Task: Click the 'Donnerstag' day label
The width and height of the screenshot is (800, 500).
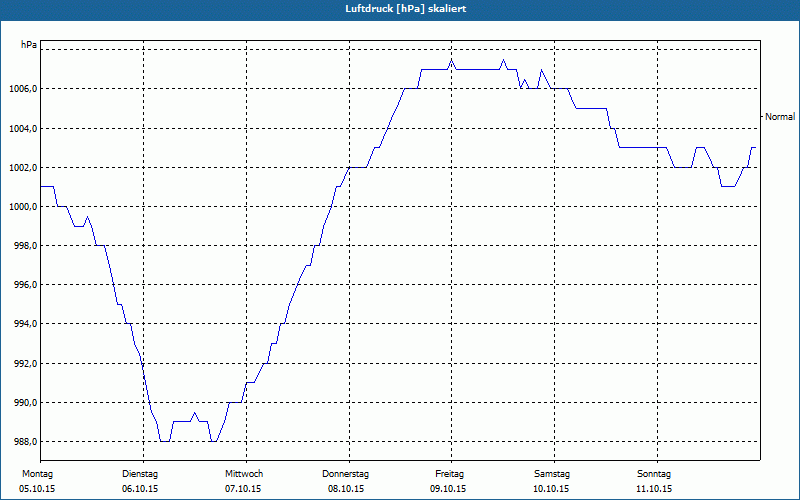Action: [x=345, y=474]
